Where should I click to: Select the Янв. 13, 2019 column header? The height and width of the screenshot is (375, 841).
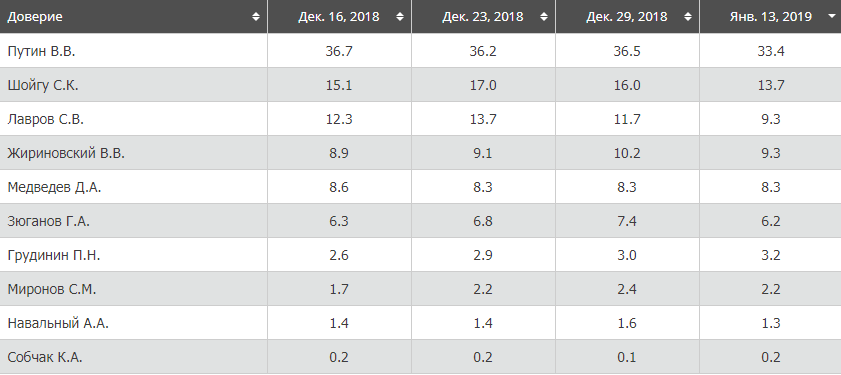coord(770,17)
